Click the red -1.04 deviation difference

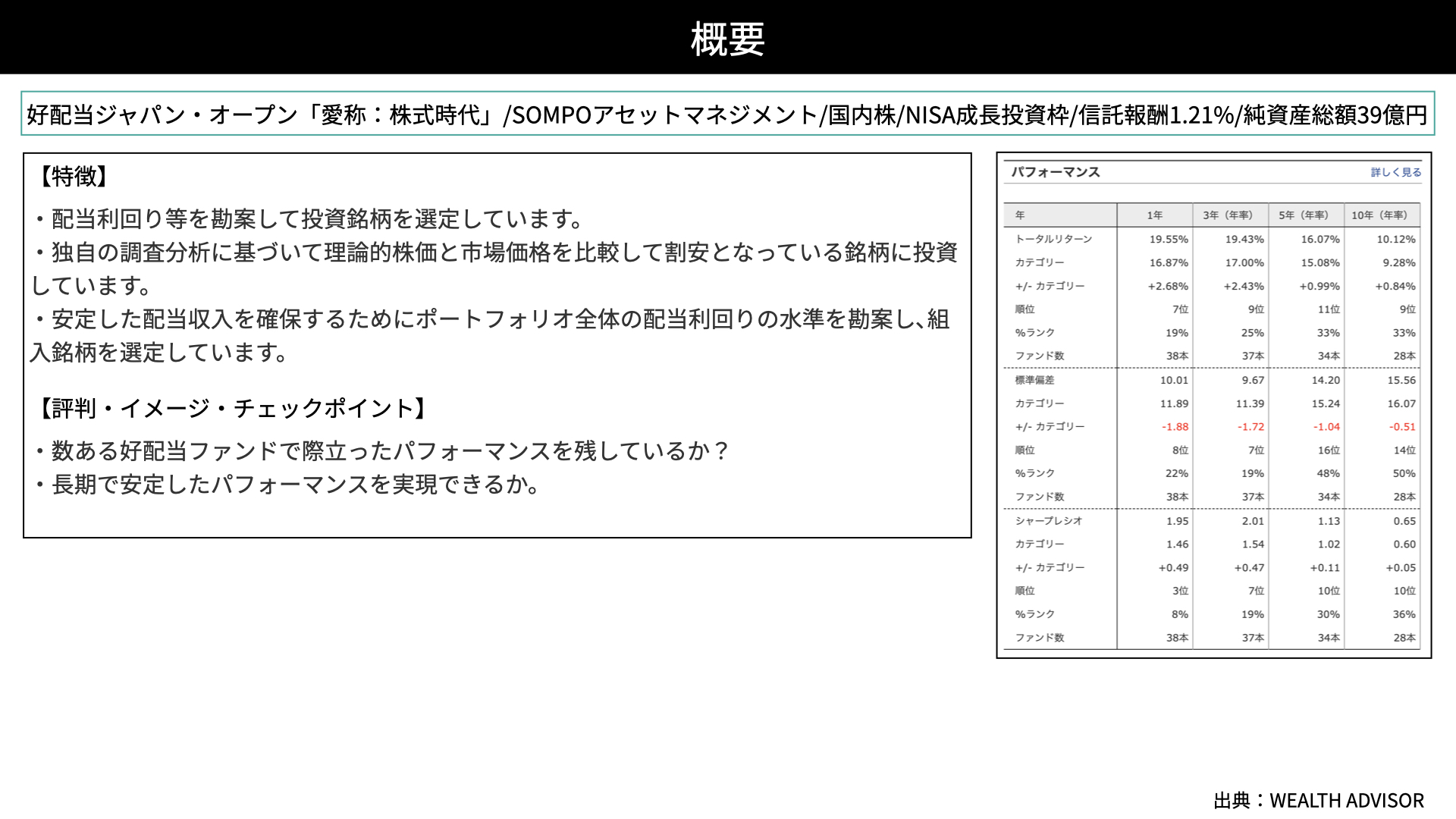tap(1326, 427)
